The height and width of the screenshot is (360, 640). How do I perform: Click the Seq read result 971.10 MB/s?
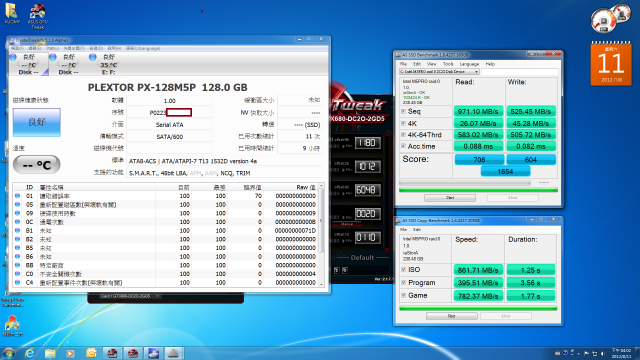478,111
